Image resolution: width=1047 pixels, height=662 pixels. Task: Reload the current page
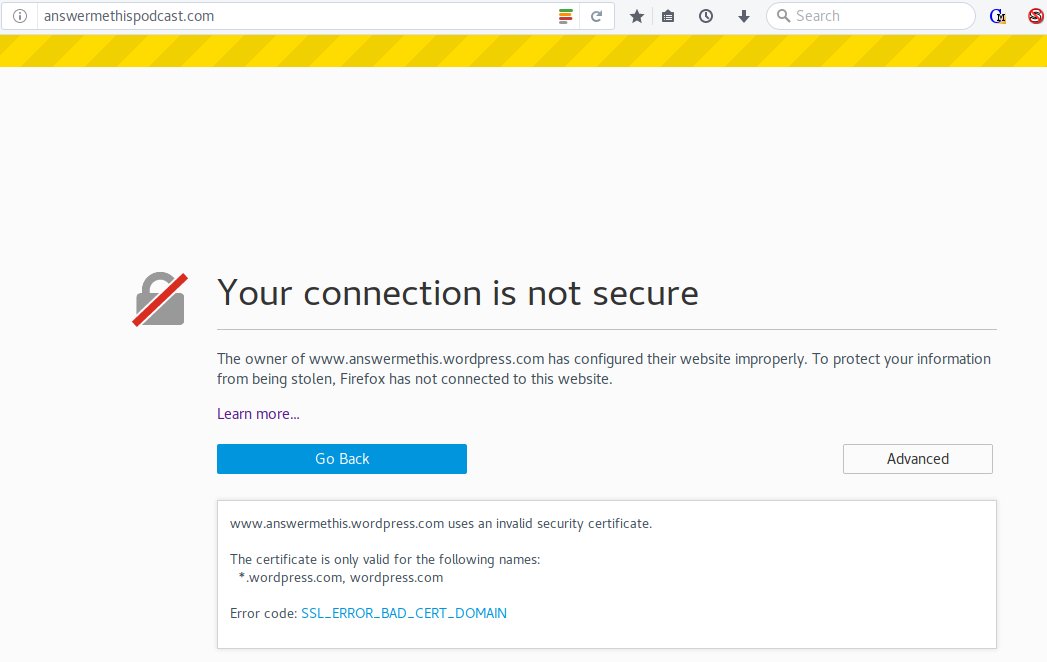pos(596,16)
